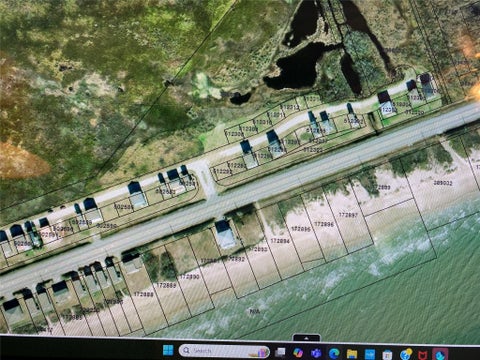Click the parcel labeled N/A in water
Screen dimensions: 480x360
pos(255,312)
